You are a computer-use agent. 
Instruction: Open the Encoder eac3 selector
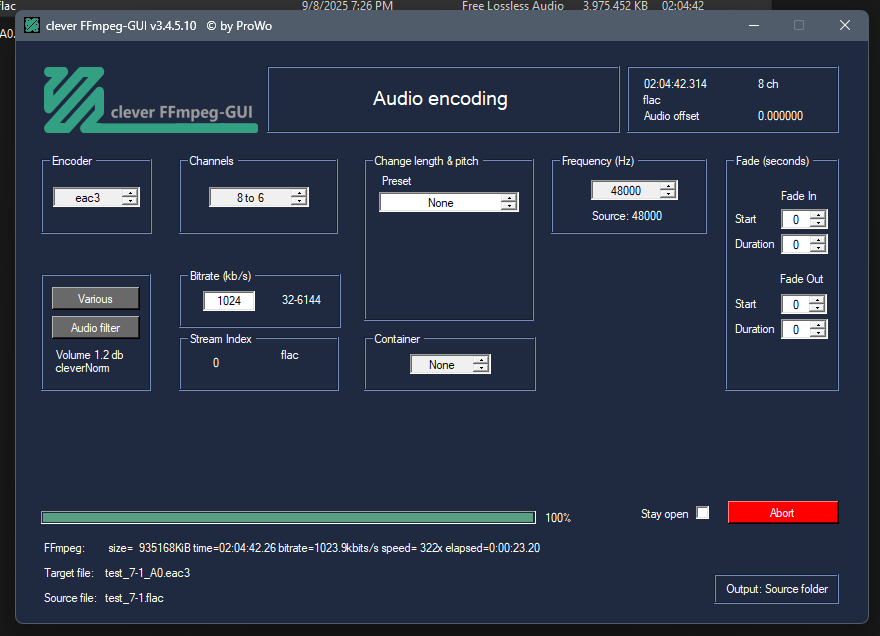(x=96, y=197)
